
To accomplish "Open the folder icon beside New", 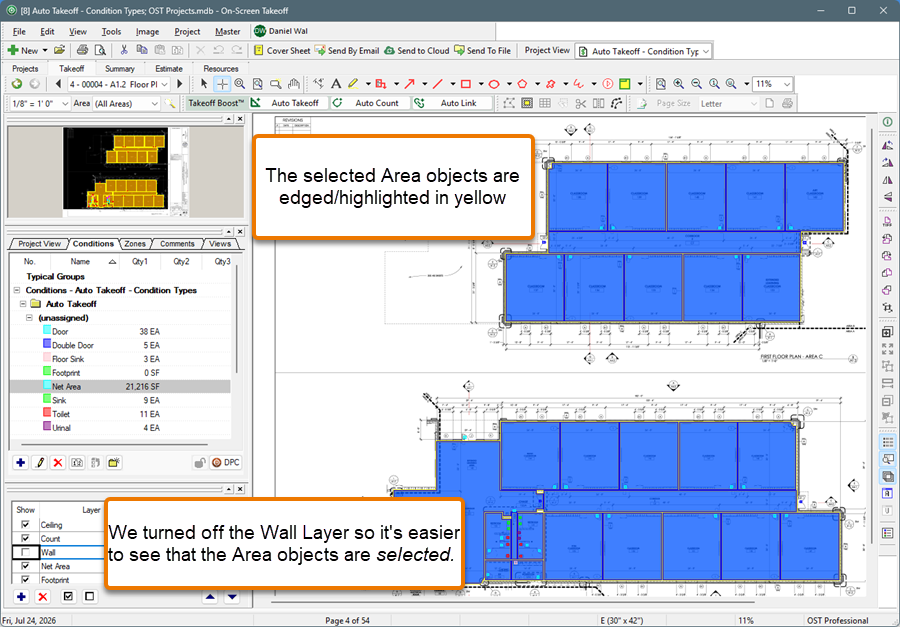I will [x=60, y=51].
